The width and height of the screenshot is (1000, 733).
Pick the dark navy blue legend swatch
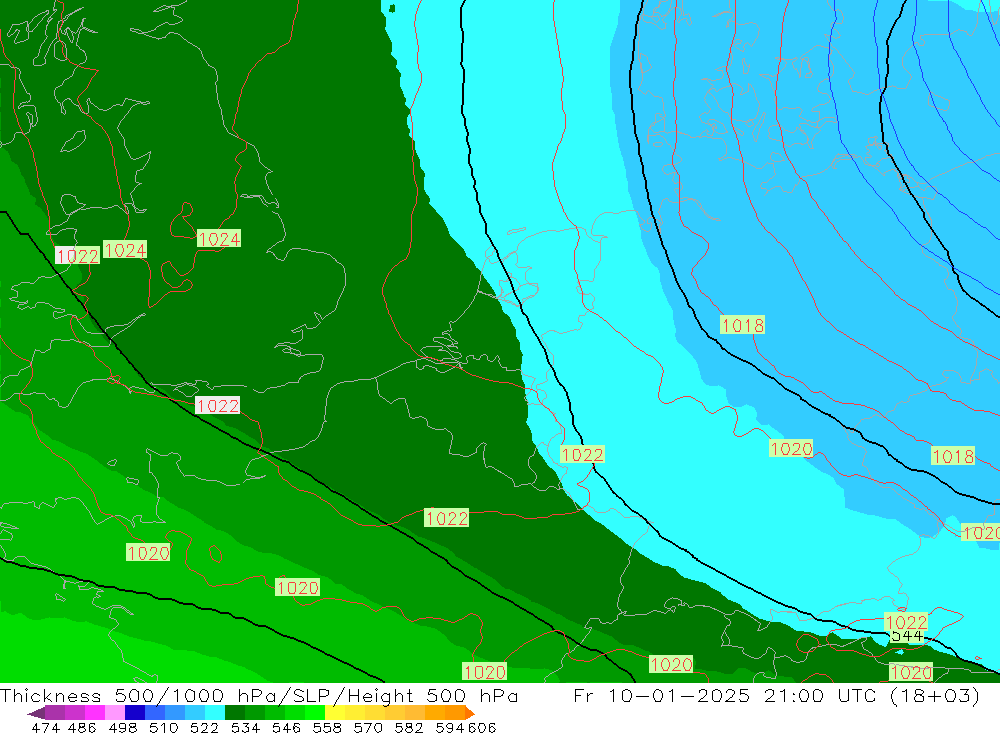(135, 713)
